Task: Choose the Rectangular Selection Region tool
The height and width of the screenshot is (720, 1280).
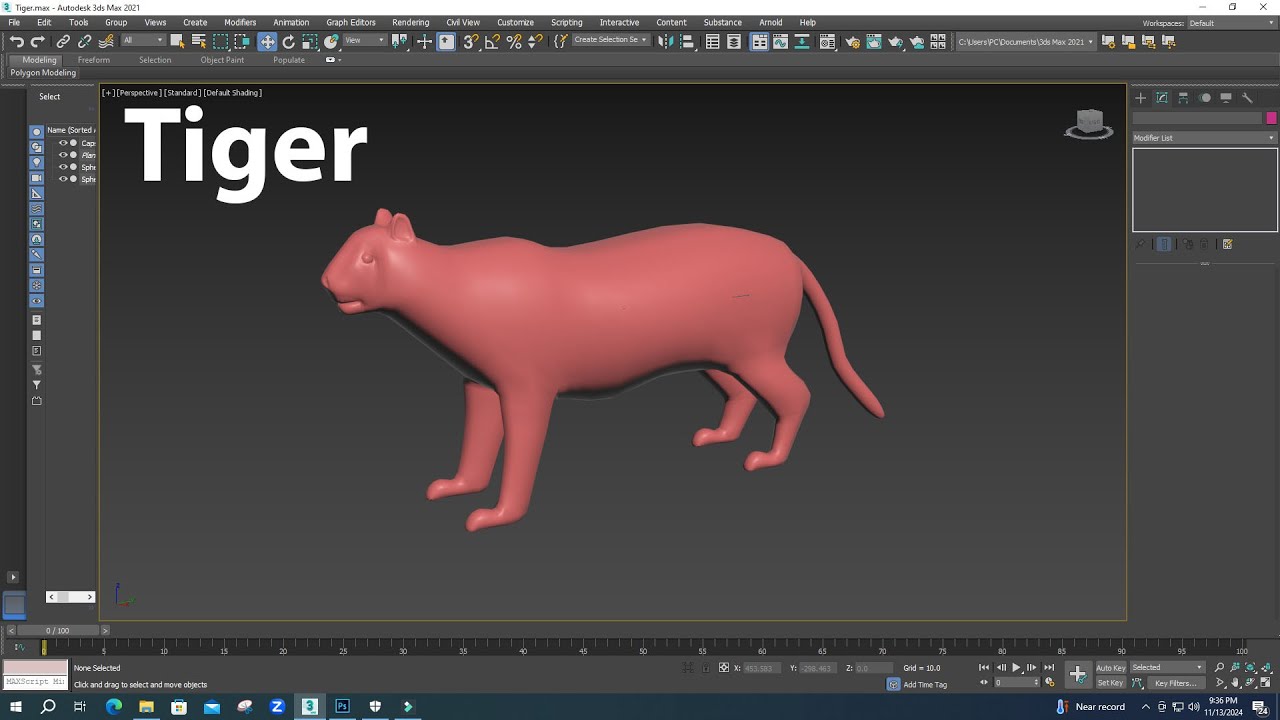Action: 221,41
